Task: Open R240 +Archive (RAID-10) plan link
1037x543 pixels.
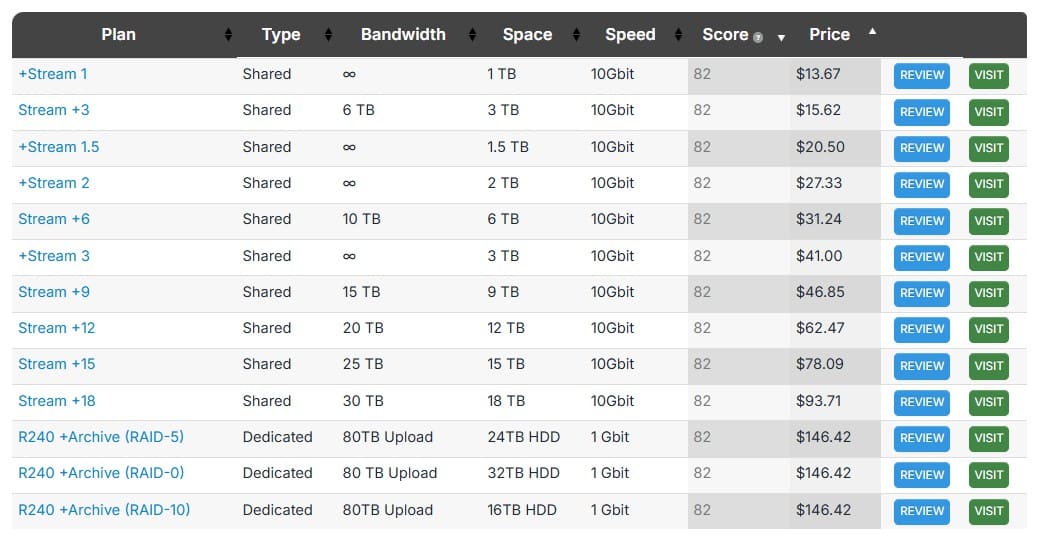Action: point(104,509)
